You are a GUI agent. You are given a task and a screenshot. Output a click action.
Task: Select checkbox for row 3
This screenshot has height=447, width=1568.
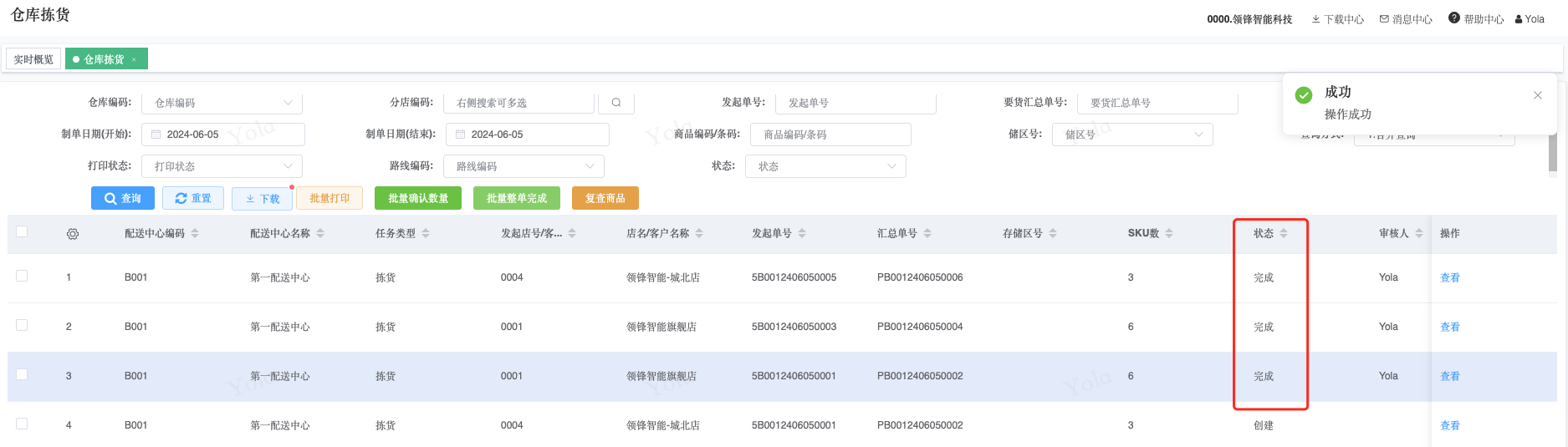pyautogui.click(x=22, y=375)
